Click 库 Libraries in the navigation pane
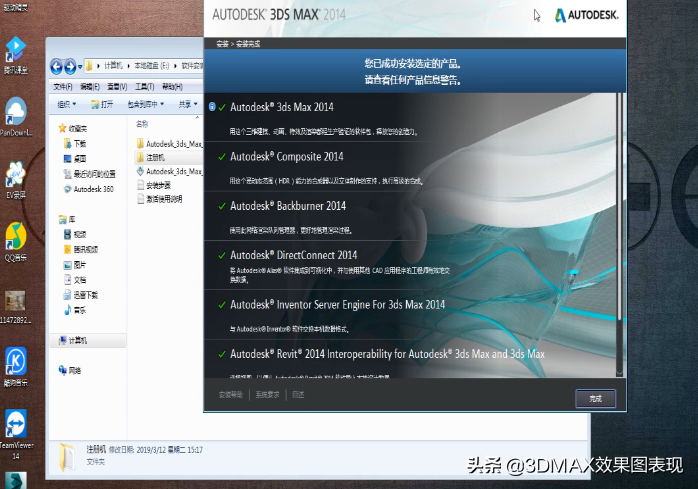Image resolution: width=698 pixels, height=489 pixels. point(67,219)
